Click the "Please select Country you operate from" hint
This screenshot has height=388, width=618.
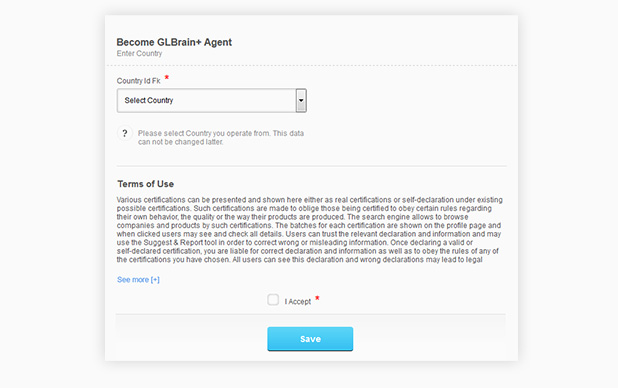click(221, 138)
